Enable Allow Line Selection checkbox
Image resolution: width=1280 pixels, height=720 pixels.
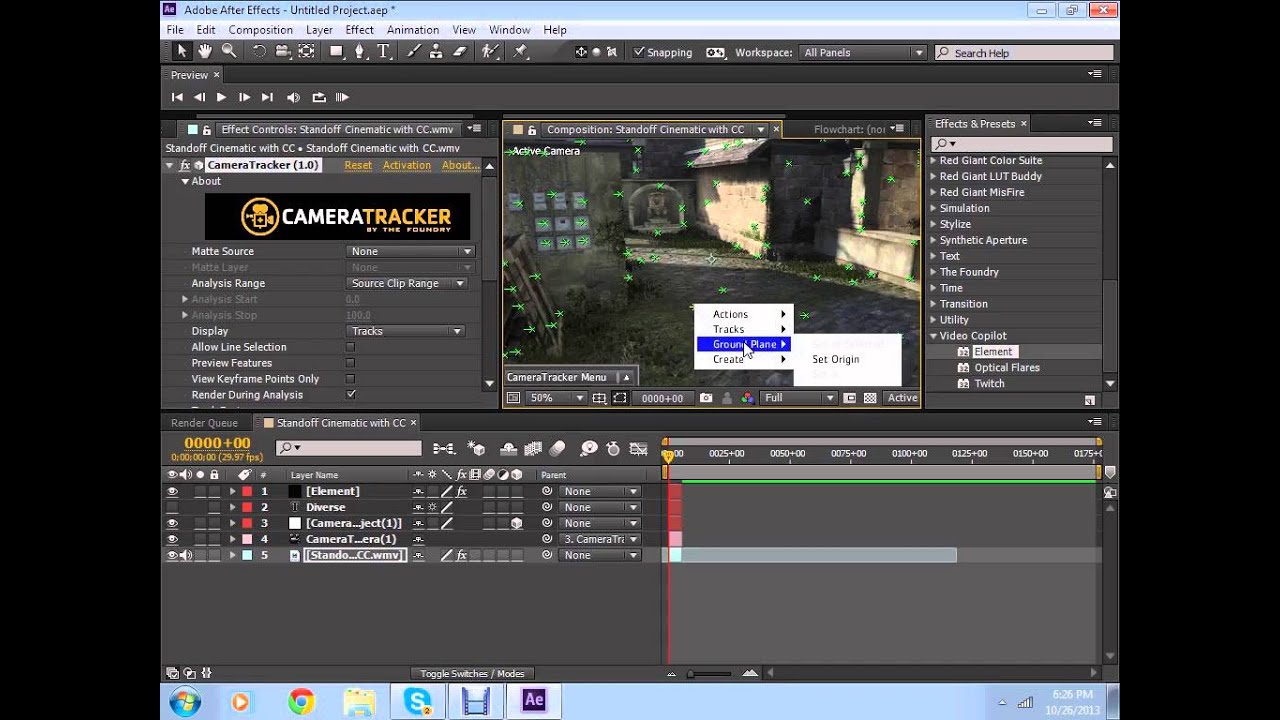click(350, 347)
